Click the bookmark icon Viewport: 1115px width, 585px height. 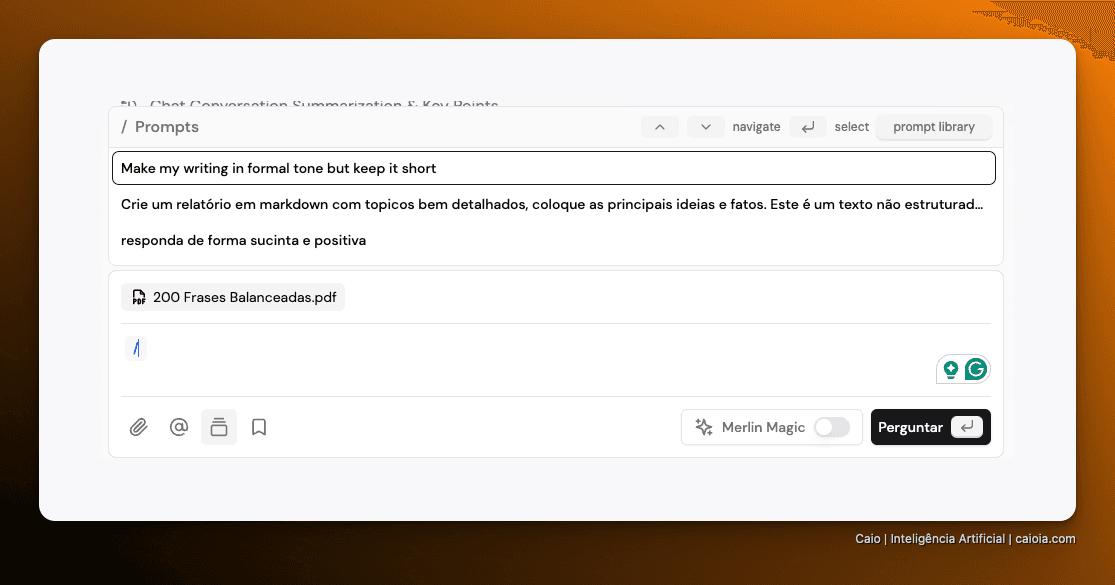click(259, 427)
